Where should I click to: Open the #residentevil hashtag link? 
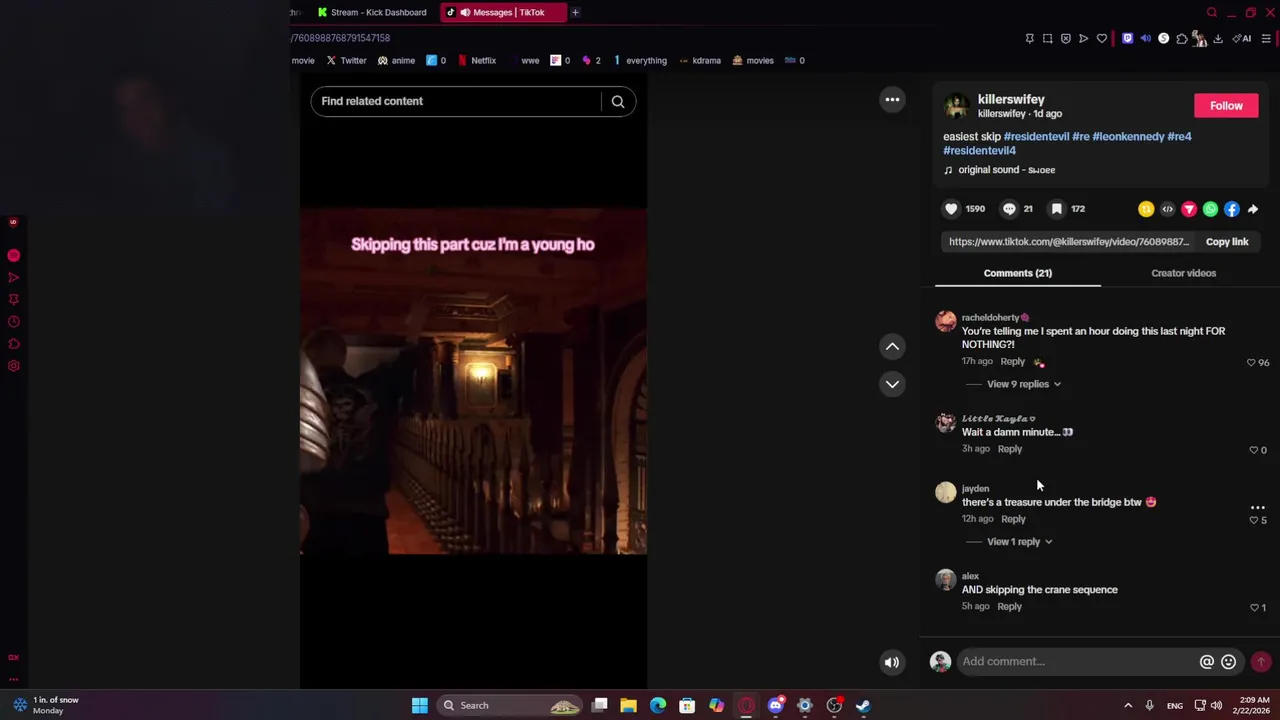[1036, 136]
